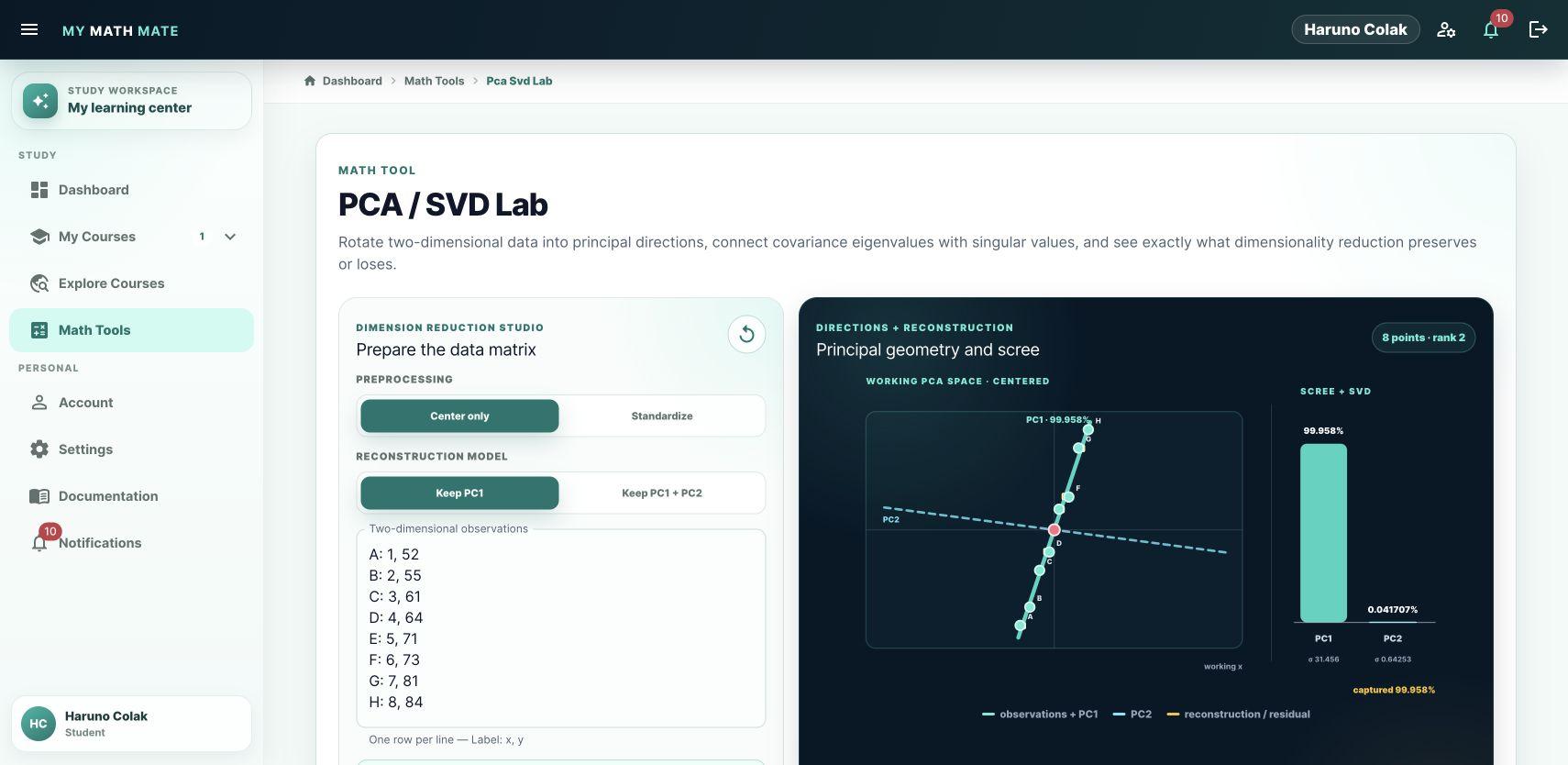
Task: Click the Pca Svd Lab breadcrumb text
Action: (519, 81)
